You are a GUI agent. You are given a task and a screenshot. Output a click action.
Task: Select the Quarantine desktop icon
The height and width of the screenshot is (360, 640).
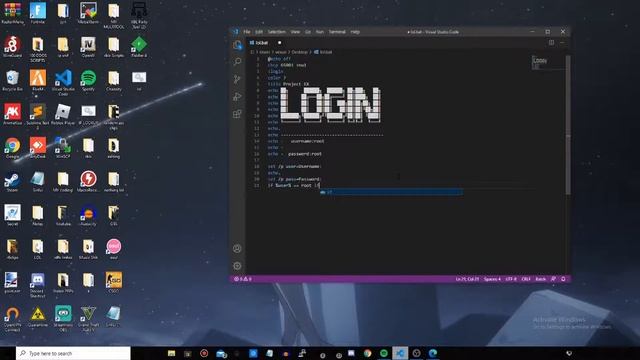pyautogui.click(x=38, y=316)
